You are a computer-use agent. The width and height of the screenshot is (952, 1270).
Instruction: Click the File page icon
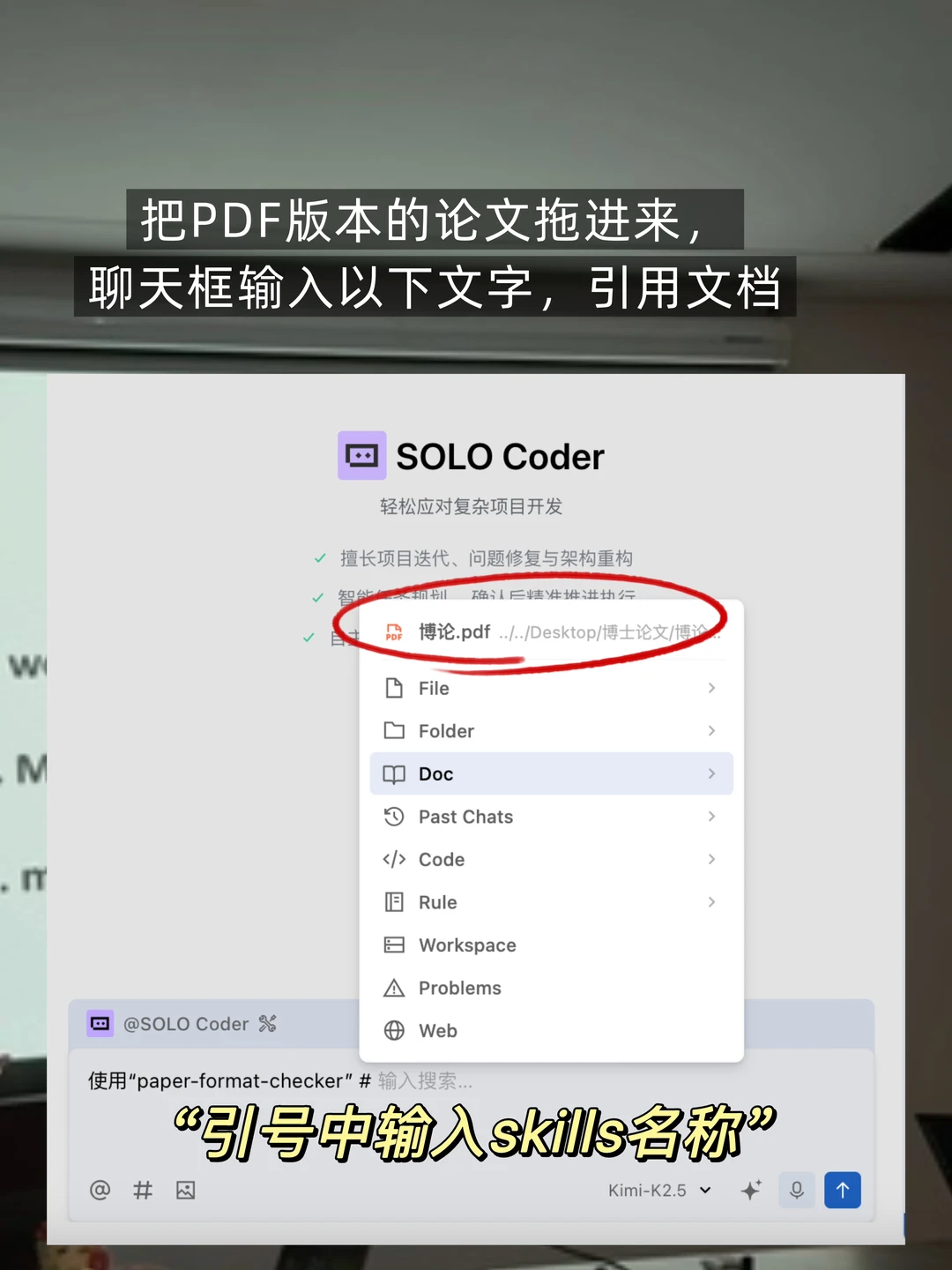tap(394, 688)
